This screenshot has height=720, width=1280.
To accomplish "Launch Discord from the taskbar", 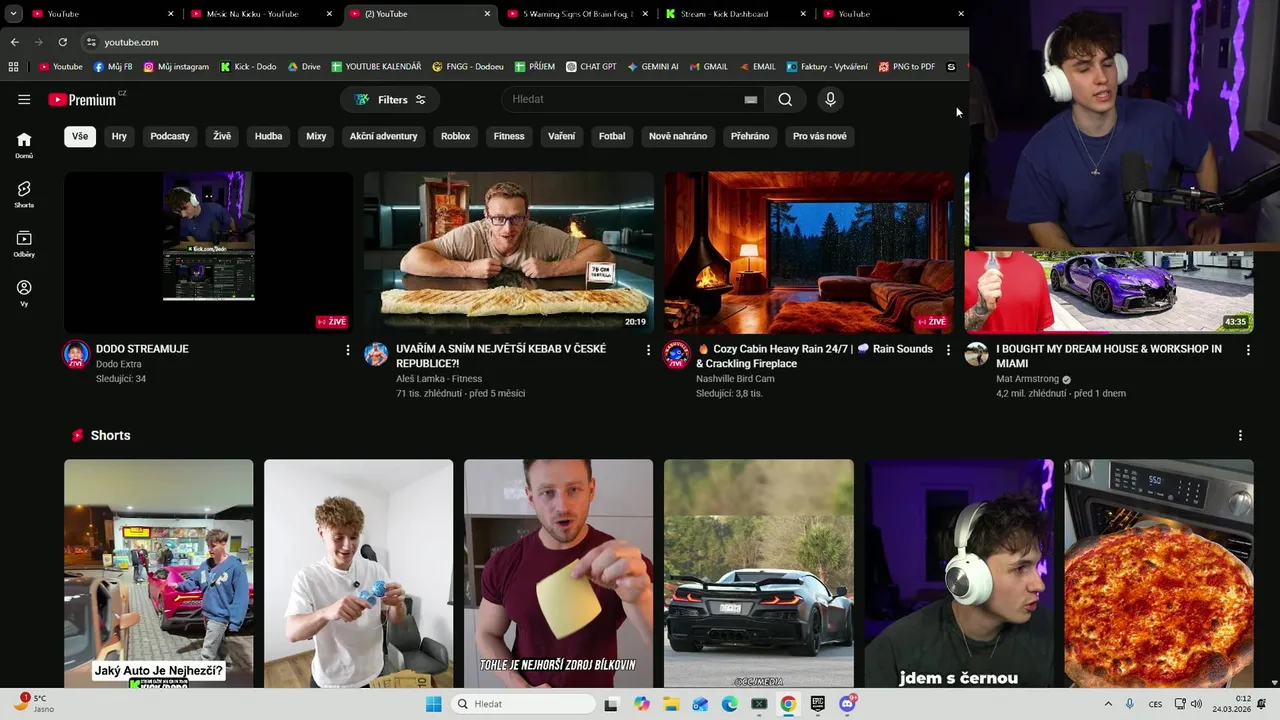I will (847, 704).
